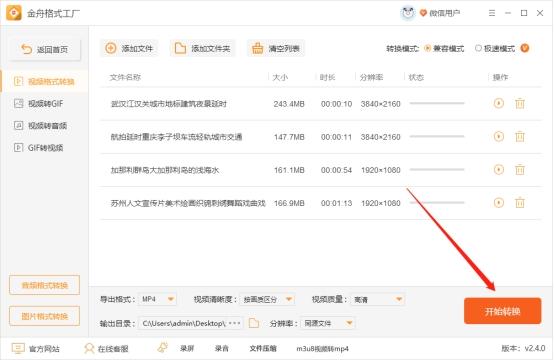Browse output folder icon
Viewport: 554px width, 360px height.
(x=254, y=323)
